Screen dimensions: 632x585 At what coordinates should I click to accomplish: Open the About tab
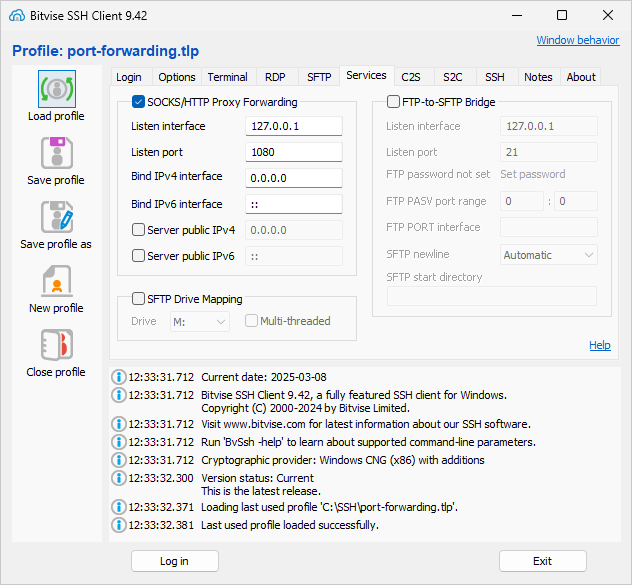pos(581,77)
